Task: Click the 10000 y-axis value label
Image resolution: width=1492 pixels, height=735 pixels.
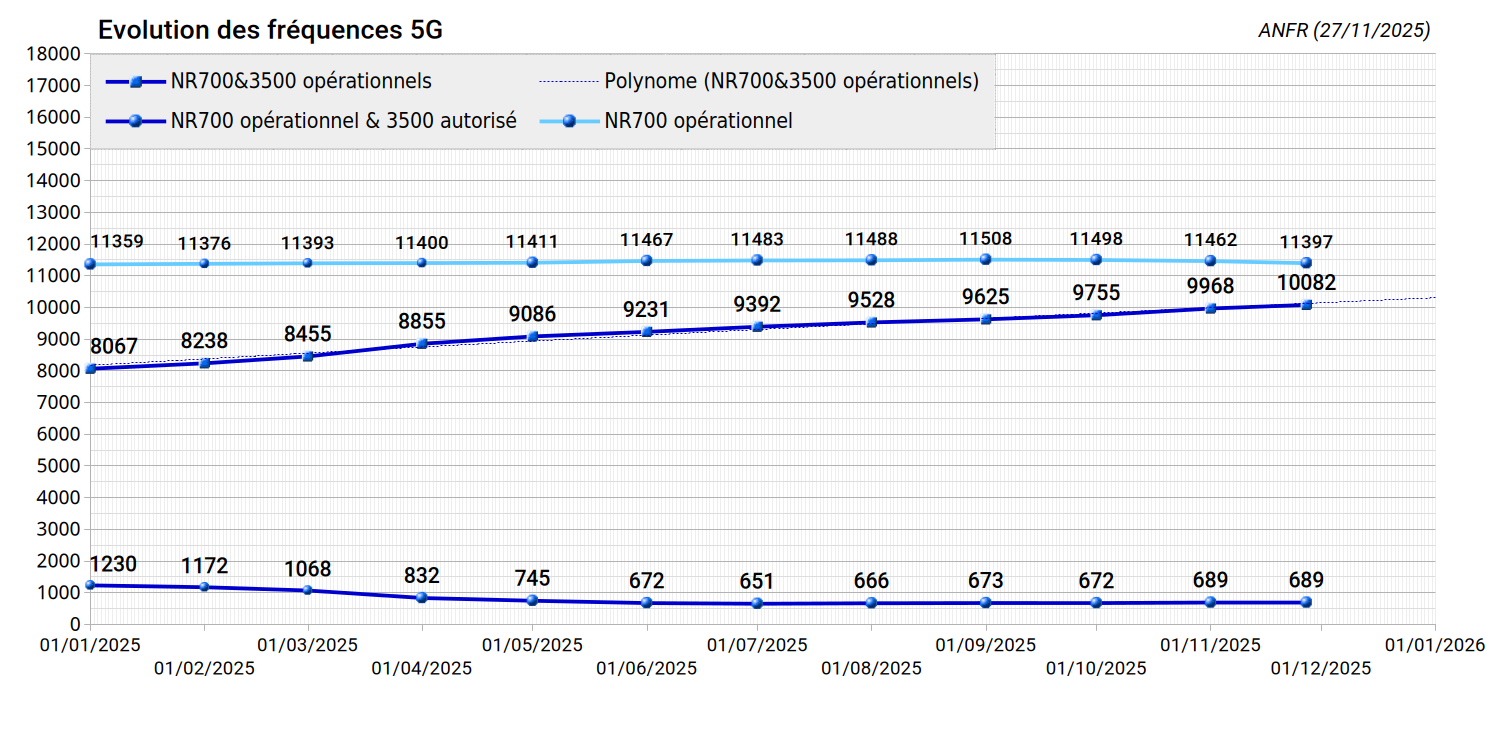Action: click(56, 308)
